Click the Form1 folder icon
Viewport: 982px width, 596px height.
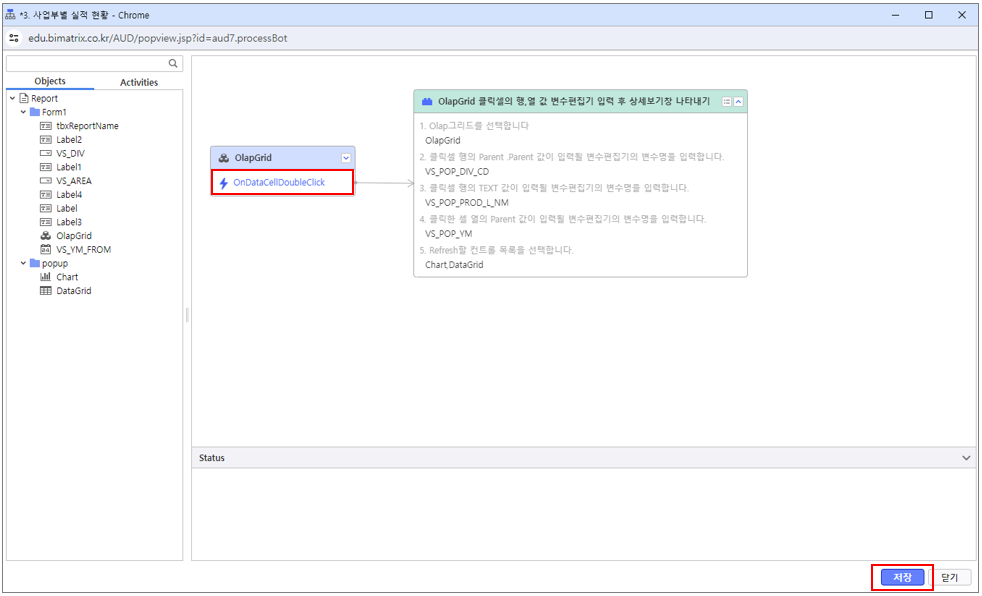34,112
